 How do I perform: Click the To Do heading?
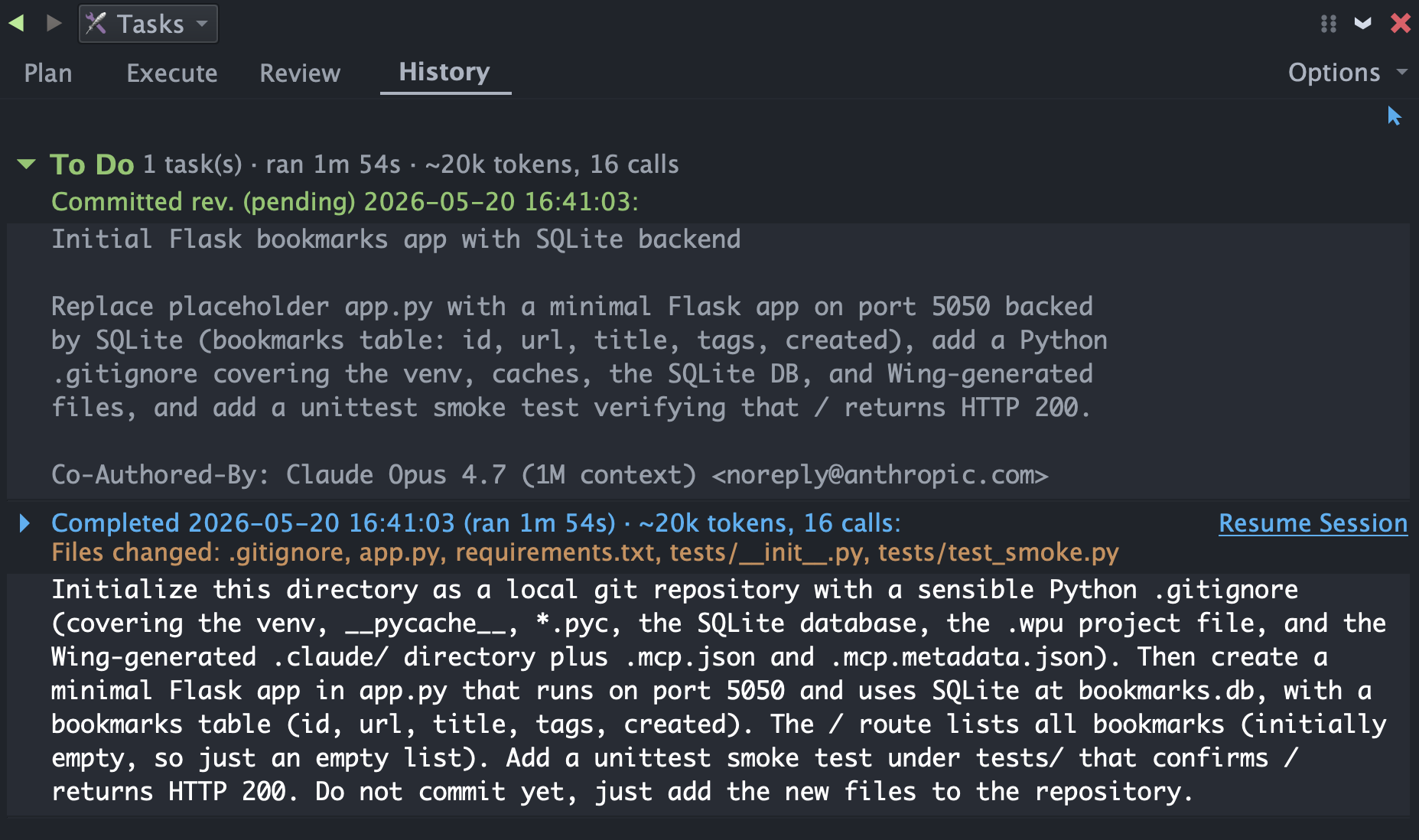click(92, 164)
